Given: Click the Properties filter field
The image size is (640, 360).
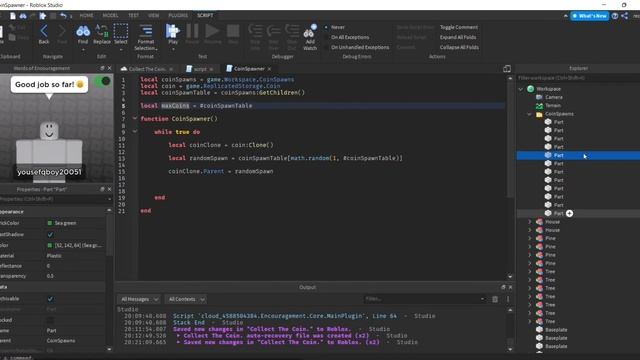Looking at the screenshot, I should [x=55, y=199].
